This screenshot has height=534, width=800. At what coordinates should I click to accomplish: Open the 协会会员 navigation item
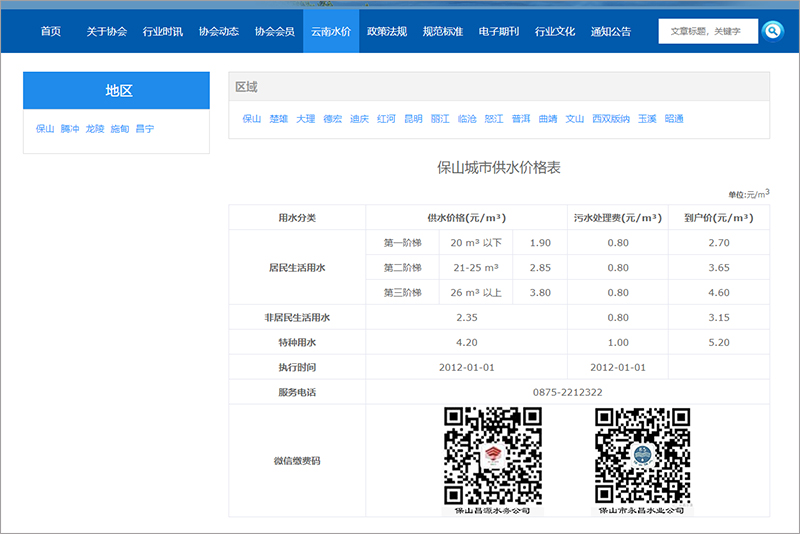(x=275, y=31)
